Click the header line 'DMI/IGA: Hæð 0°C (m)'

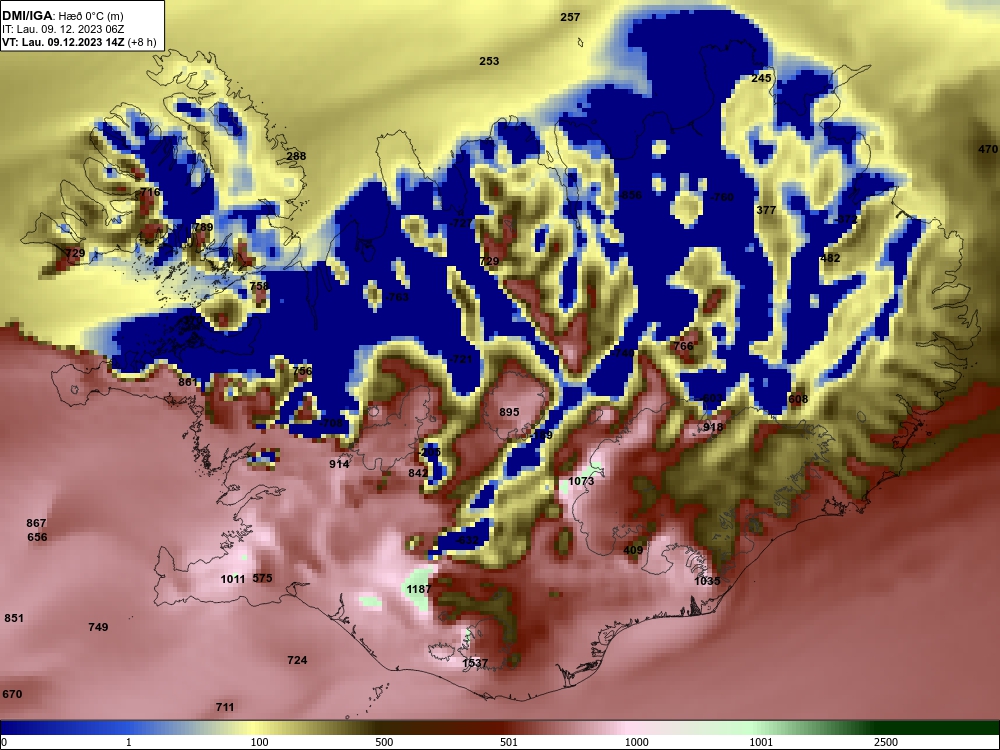click(62, 16)
